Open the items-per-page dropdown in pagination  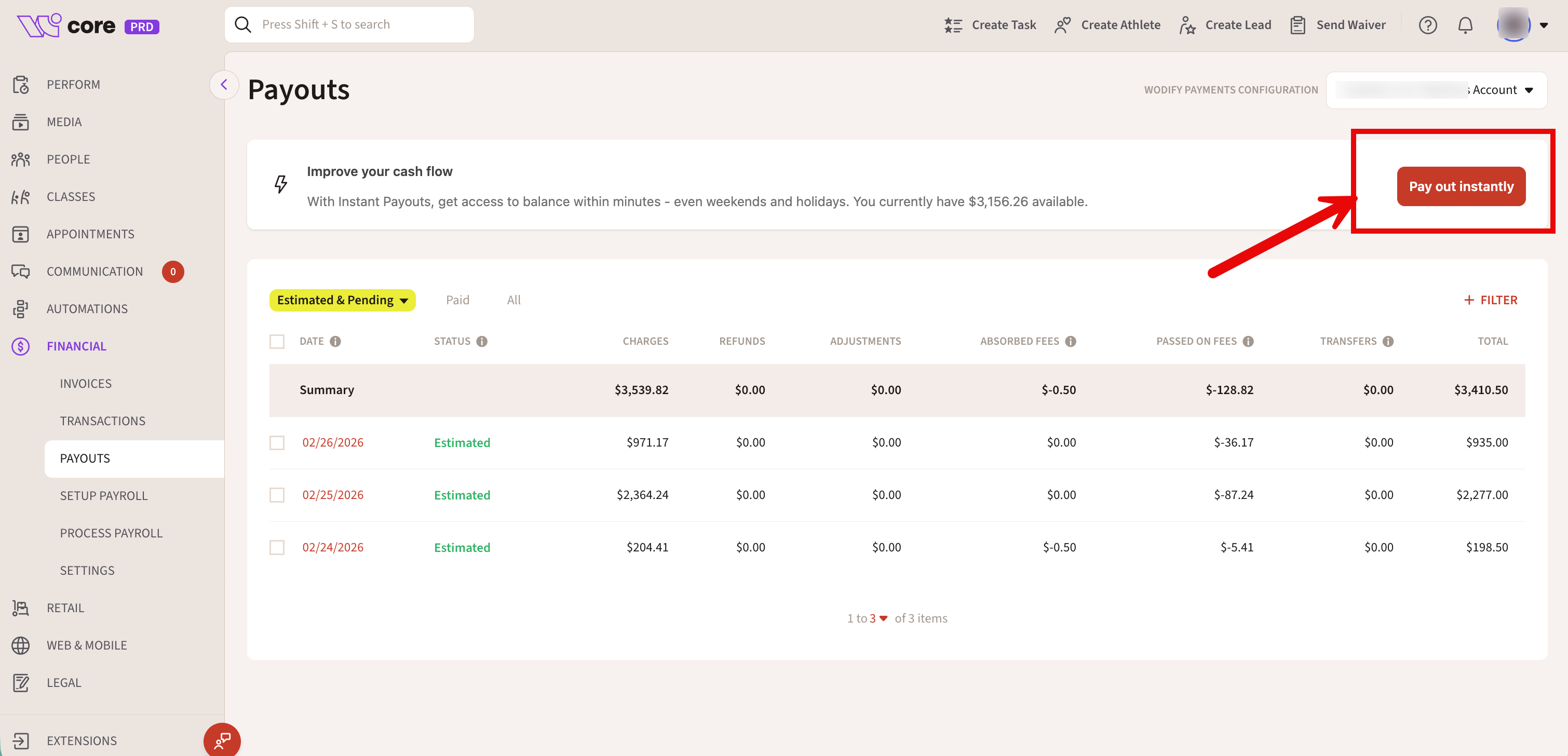(878, 618)
